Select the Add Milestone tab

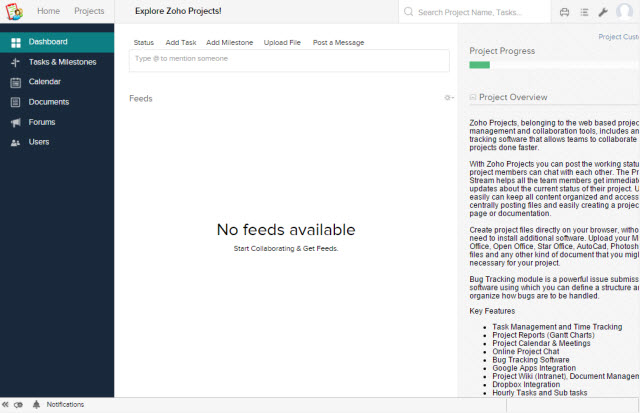pyautogui.click(x=229, y=42)
